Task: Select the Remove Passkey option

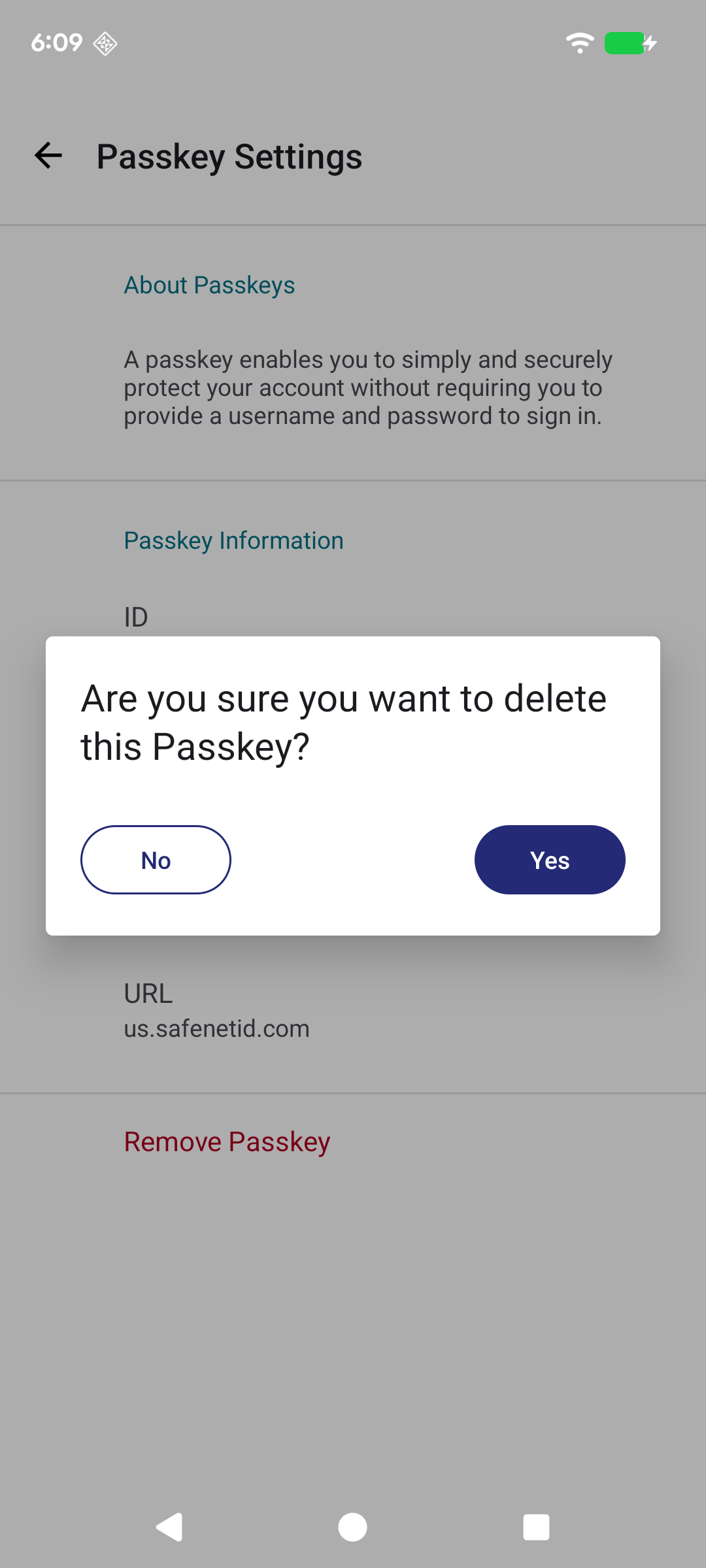Action: tap(226, 1141)
